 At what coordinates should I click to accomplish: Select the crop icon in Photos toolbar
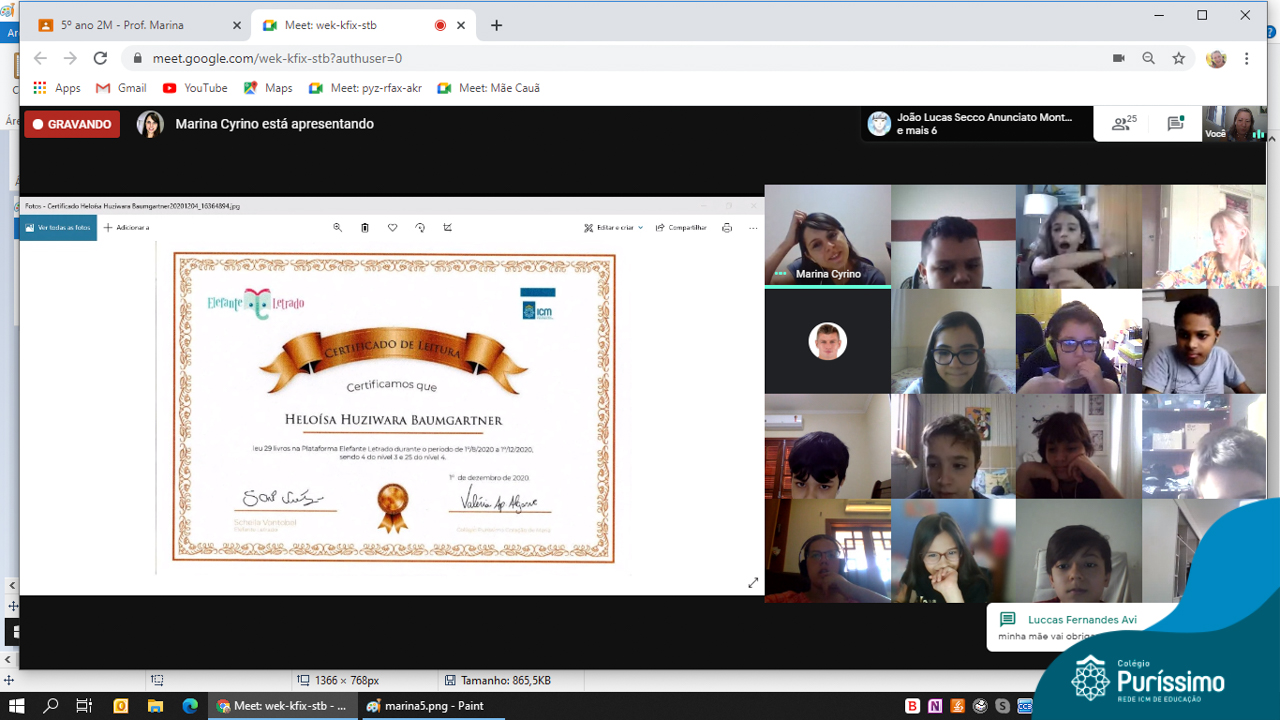point(447,228)
